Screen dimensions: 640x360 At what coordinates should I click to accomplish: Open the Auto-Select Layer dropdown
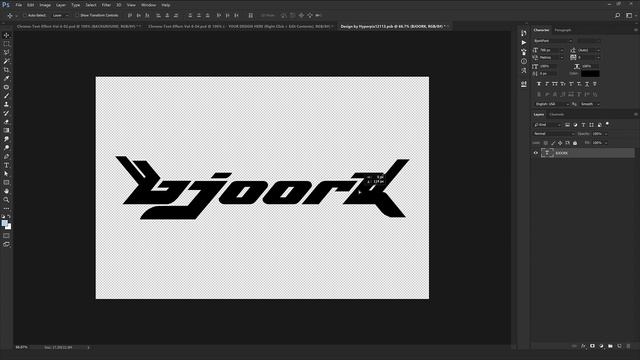pos(60,16)
